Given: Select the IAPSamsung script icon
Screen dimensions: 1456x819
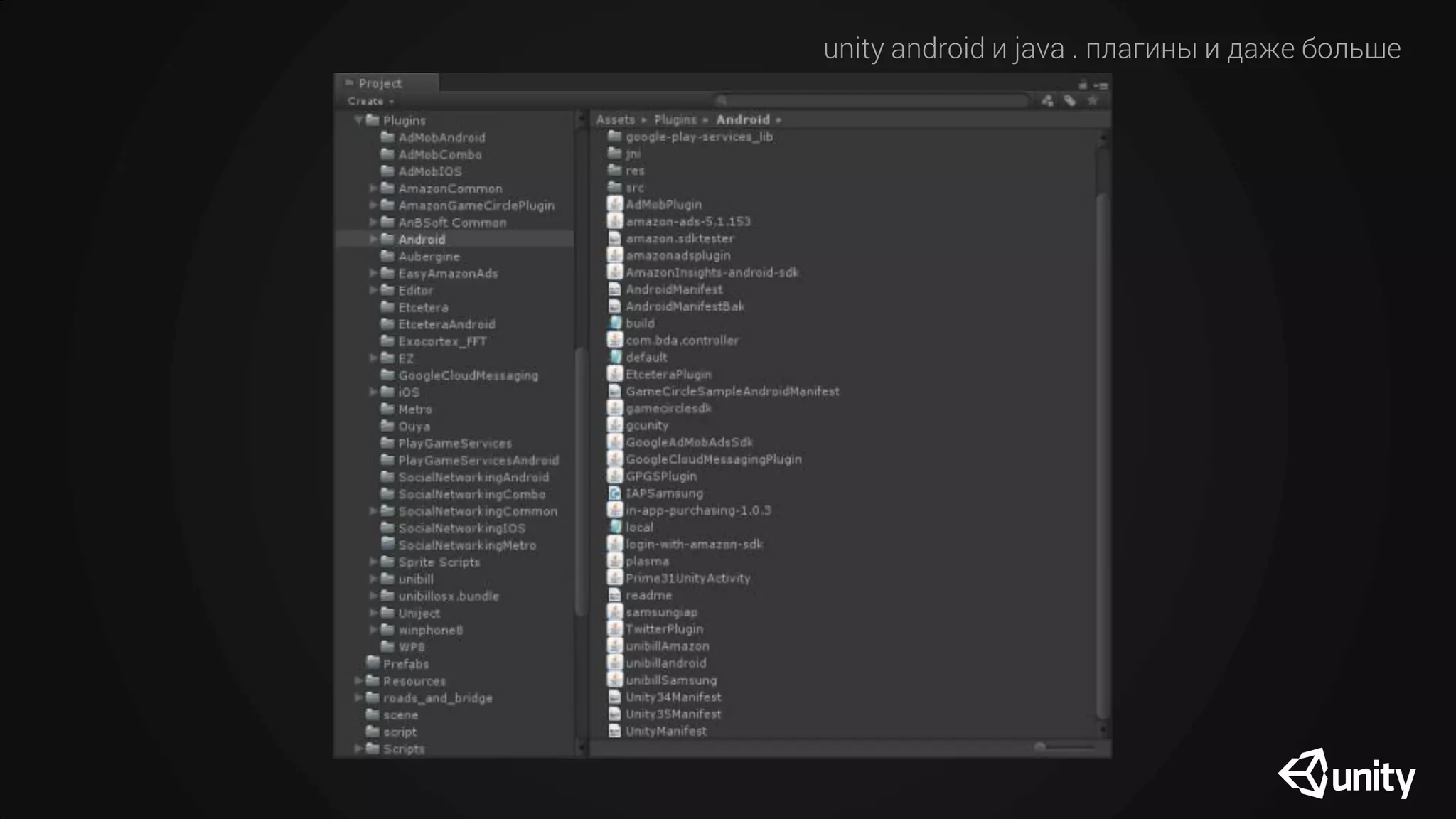Looking at the screenshot, I should [615, 493].
